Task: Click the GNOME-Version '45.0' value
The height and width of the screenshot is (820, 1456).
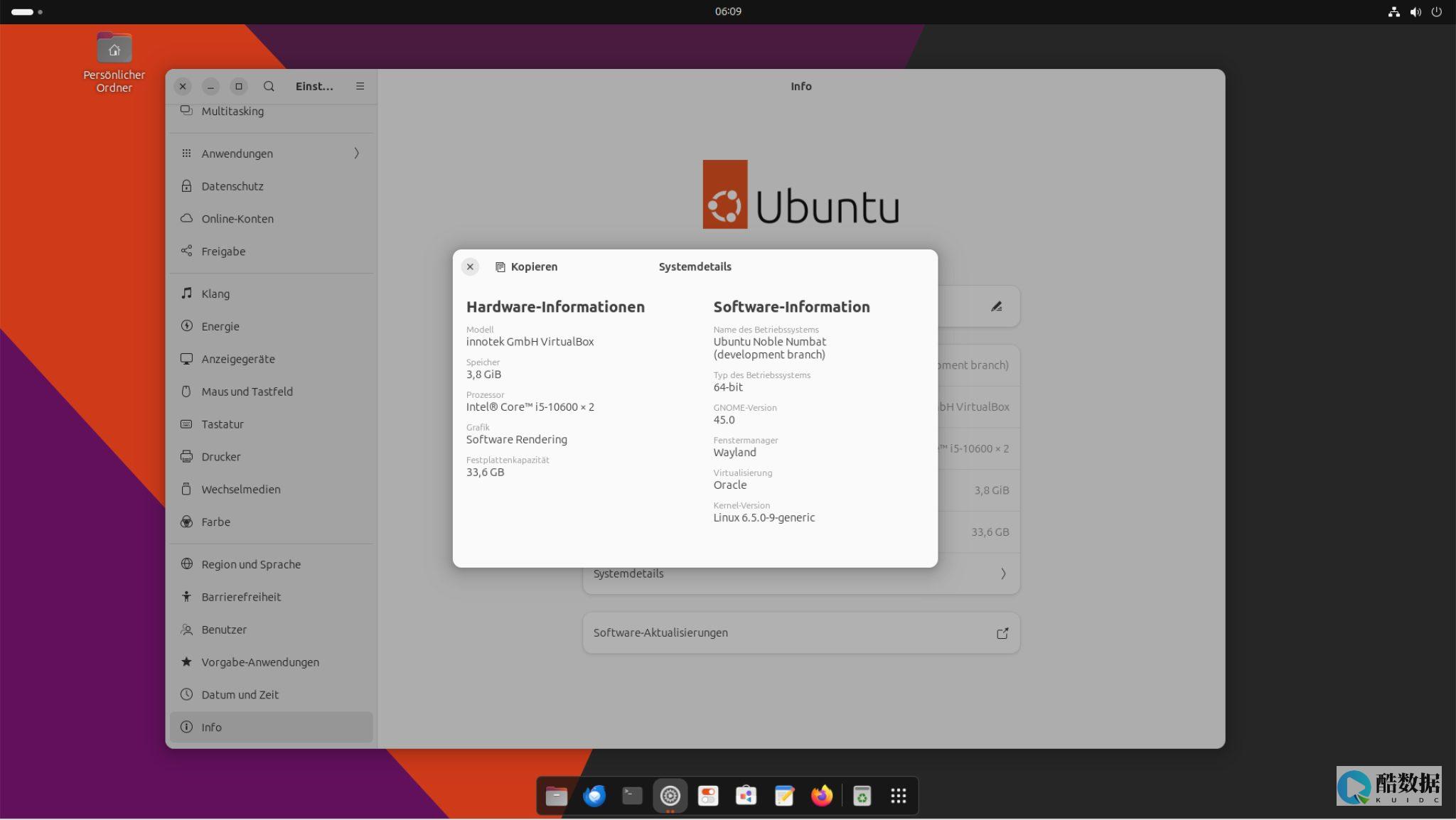Action: 724,420
